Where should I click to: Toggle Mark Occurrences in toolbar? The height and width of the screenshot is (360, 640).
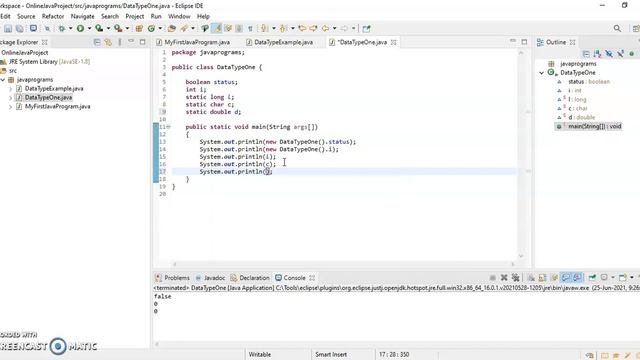click(x=217, y=29)
